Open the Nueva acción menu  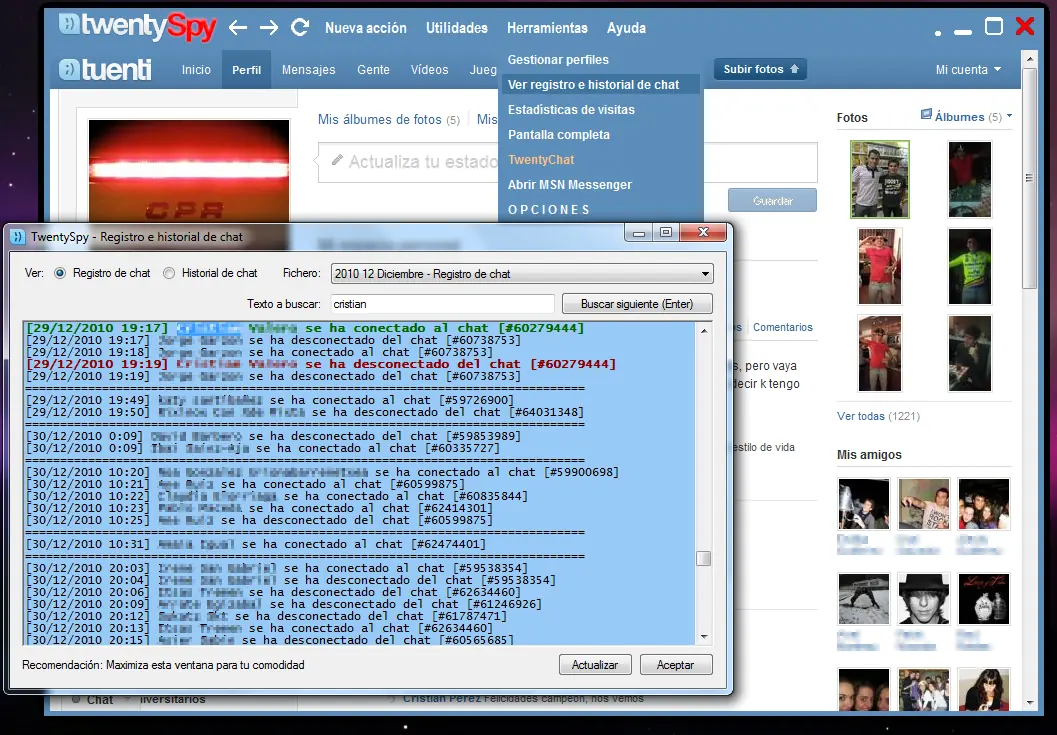(365, 28)
